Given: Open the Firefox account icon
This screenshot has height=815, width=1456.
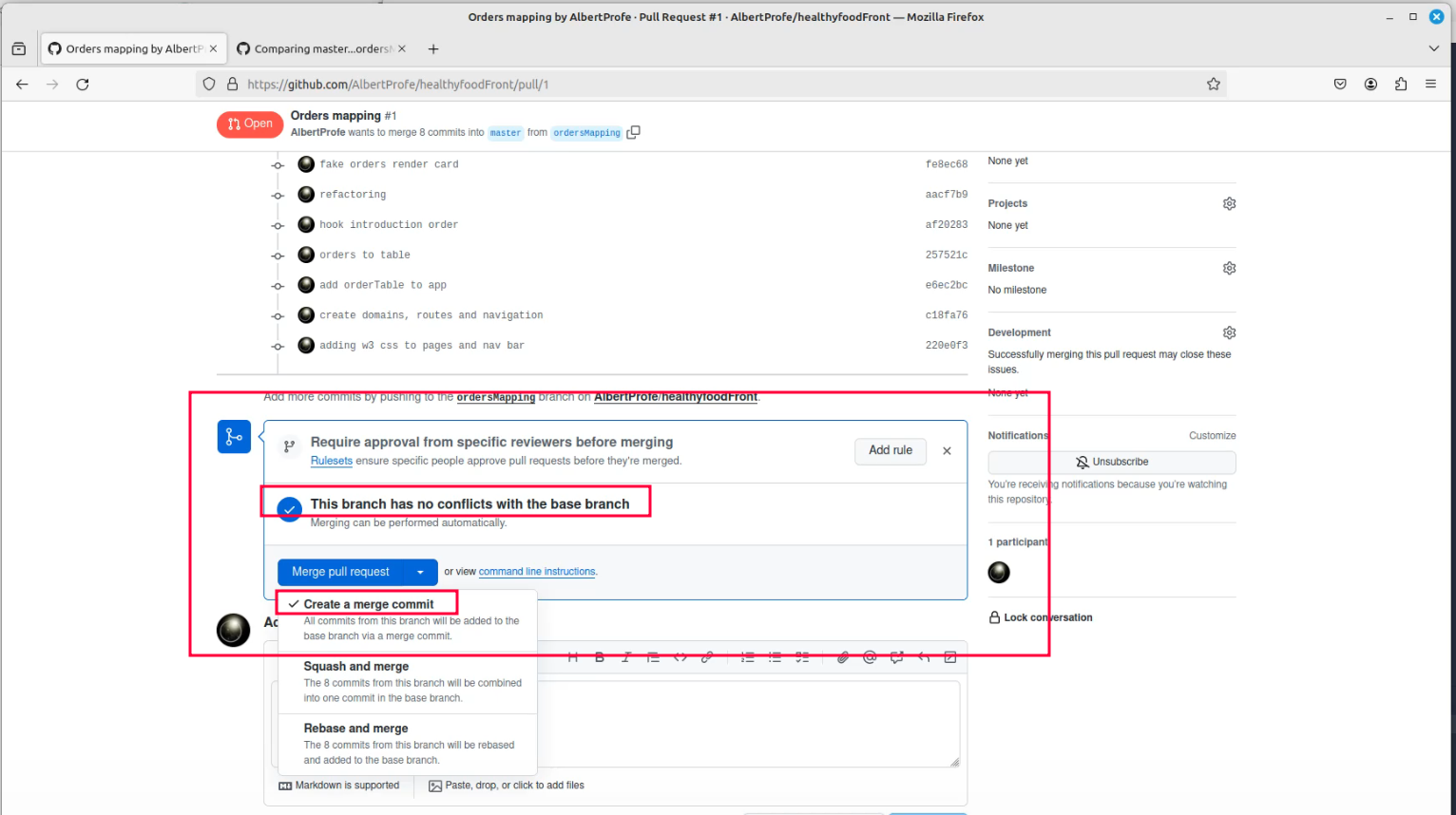Looking at the screenshot, I should (1370, 84).
